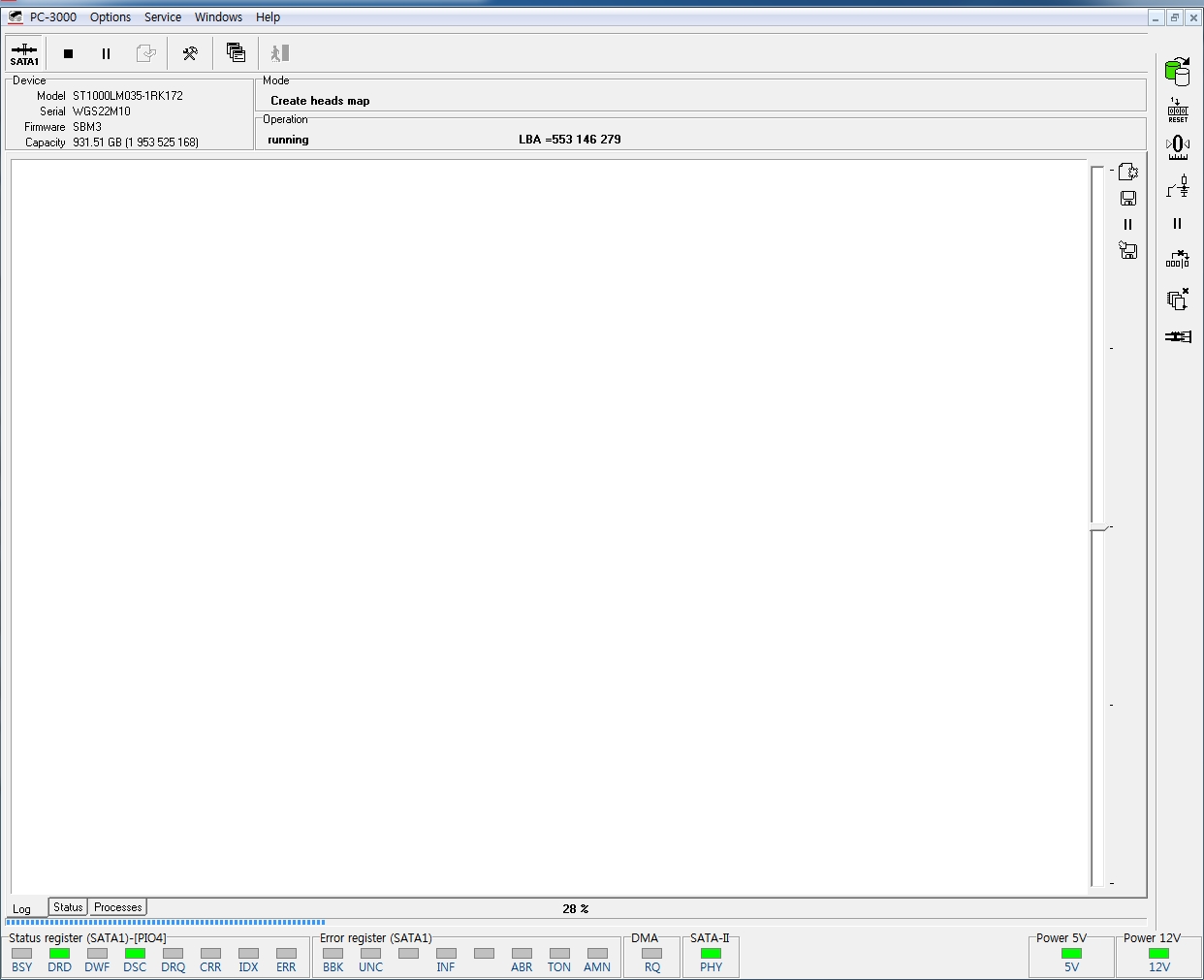Click the floppy-with-arrow save as icon
The height and width of the screenshot is (980, 1204).
[1127, 250]
